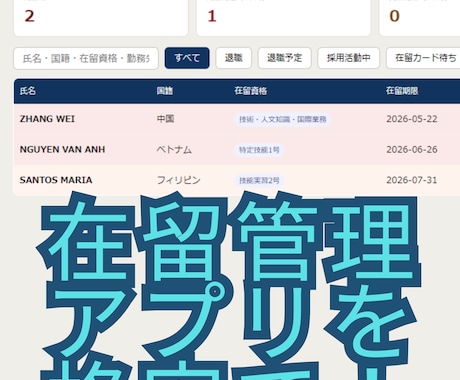Click the 中国 nationality cell
460x380 pixels.
[x=165, y=119]
